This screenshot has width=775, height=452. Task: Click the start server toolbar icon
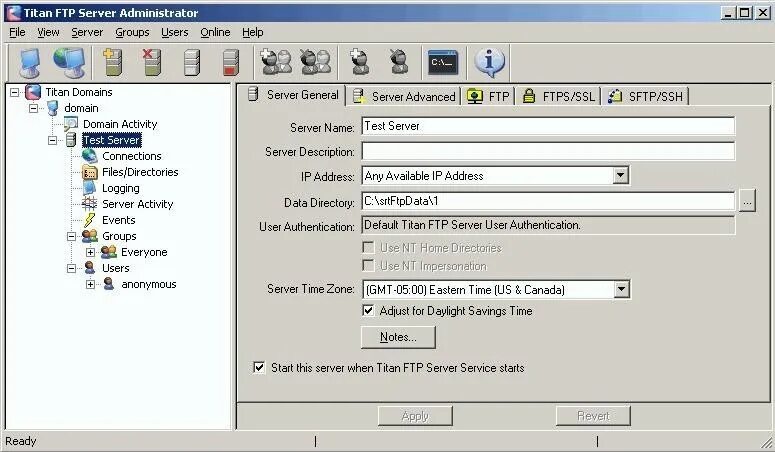192,62
